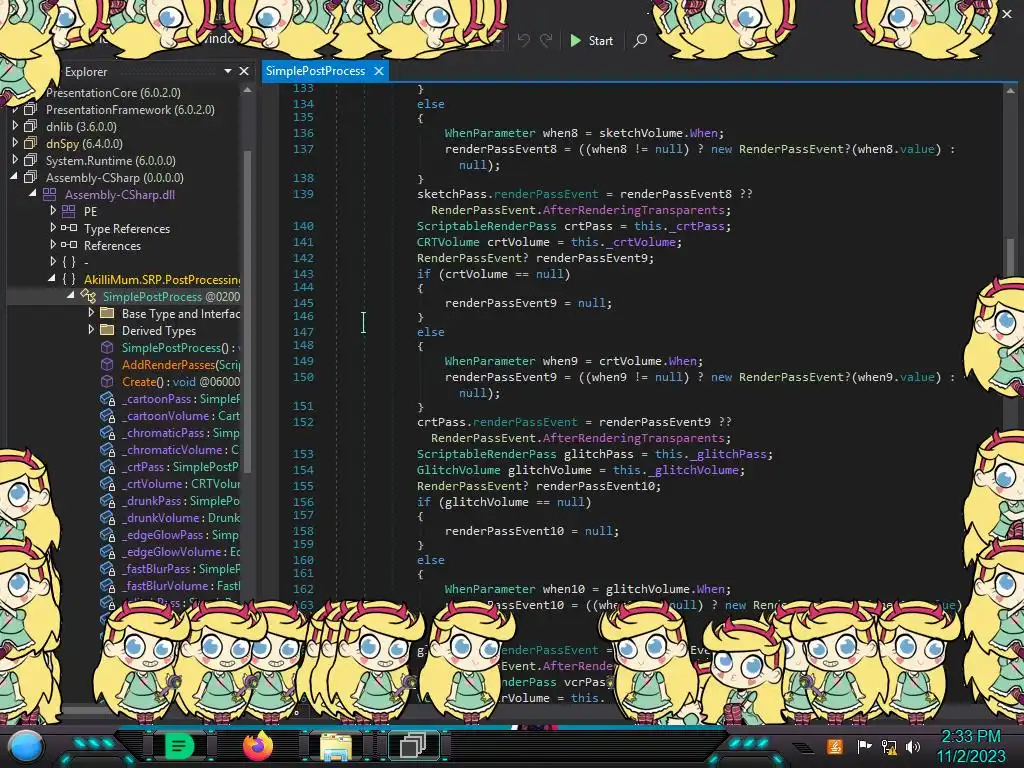Select the _drunkPass field
Viewport: 1024px width, 768px height.
point(181,500)
